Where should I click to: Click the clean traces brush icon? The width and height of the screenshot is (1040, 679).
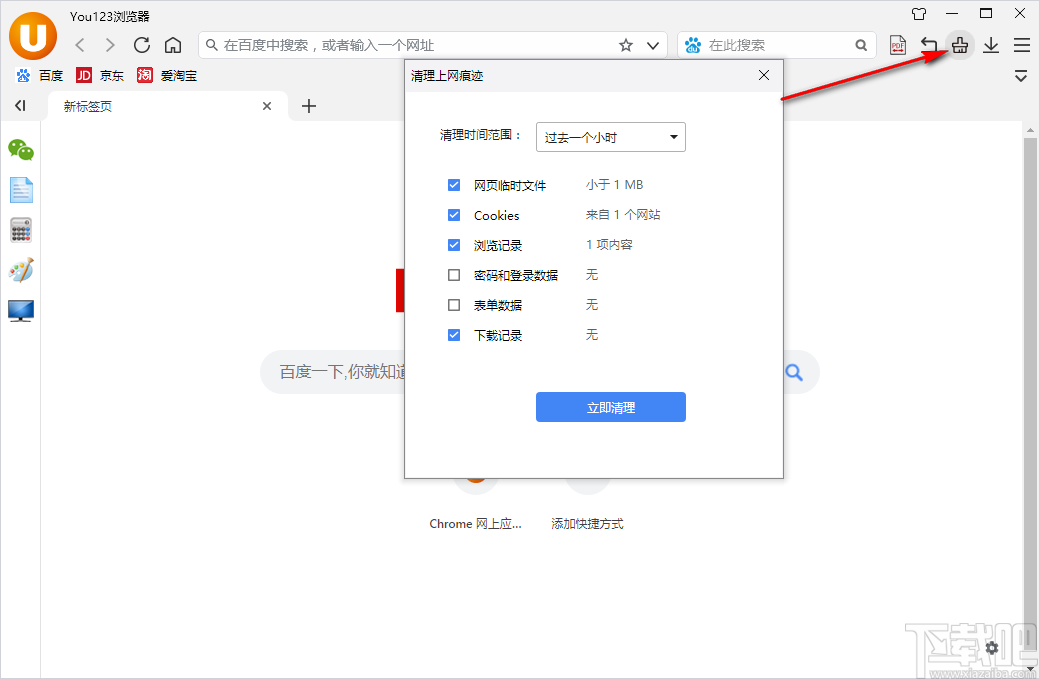pos(959,44)
